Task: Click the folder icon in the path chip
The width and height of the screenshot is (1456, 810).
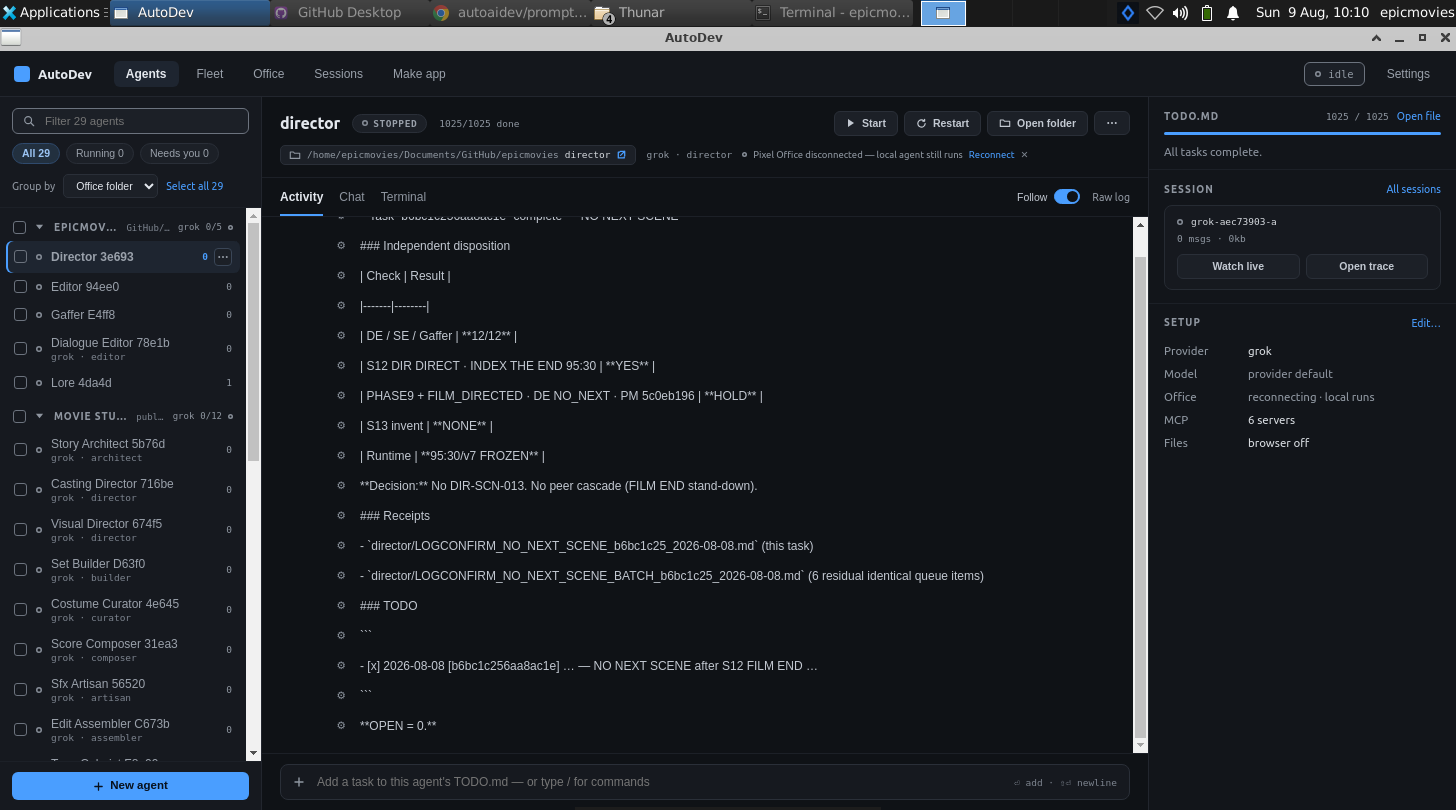Action: [296, 155]
